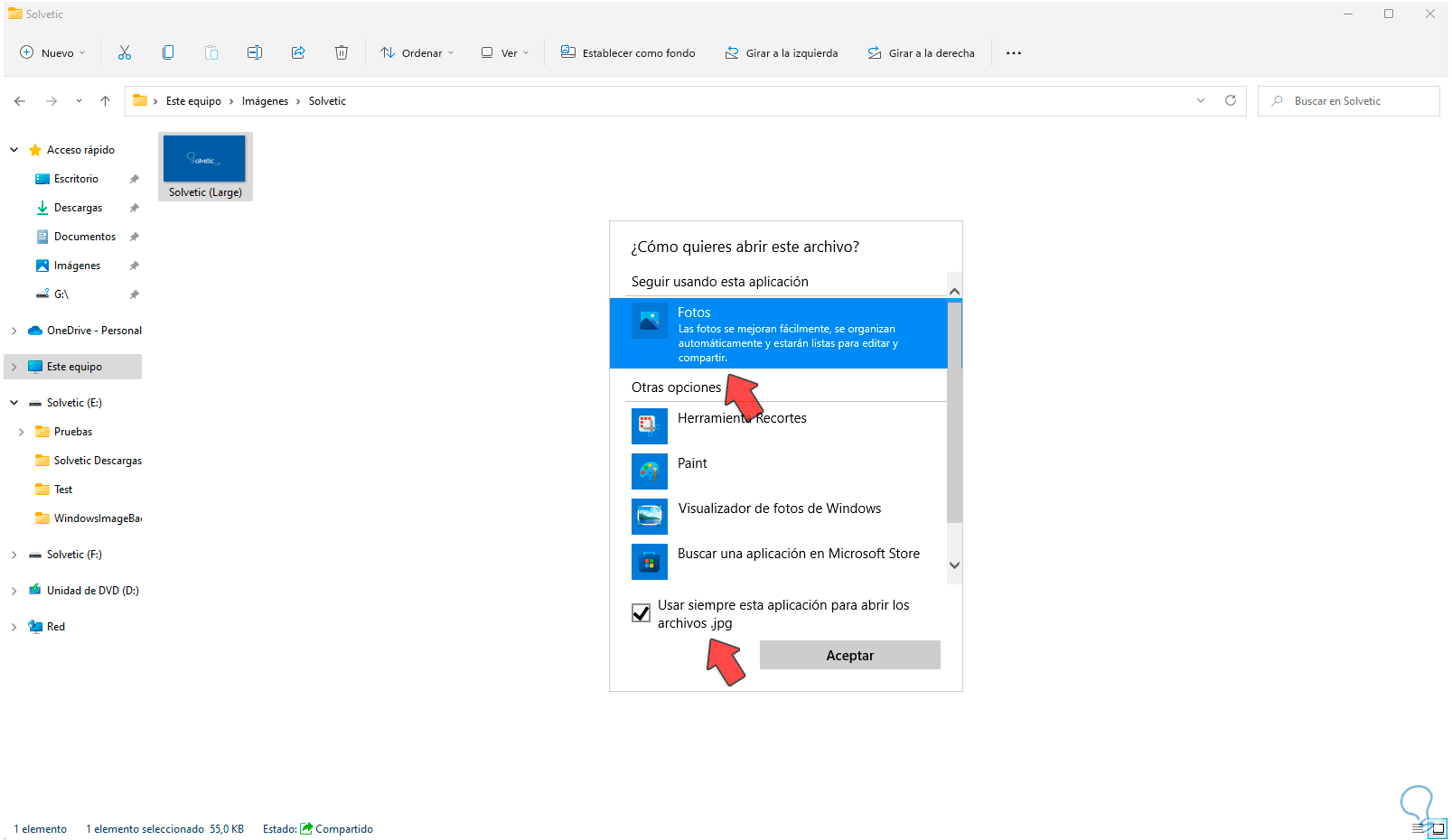The width and height of the screenshot is (1452, 840).
Task: Open the Ordenar dropdown
Action: 417,53
